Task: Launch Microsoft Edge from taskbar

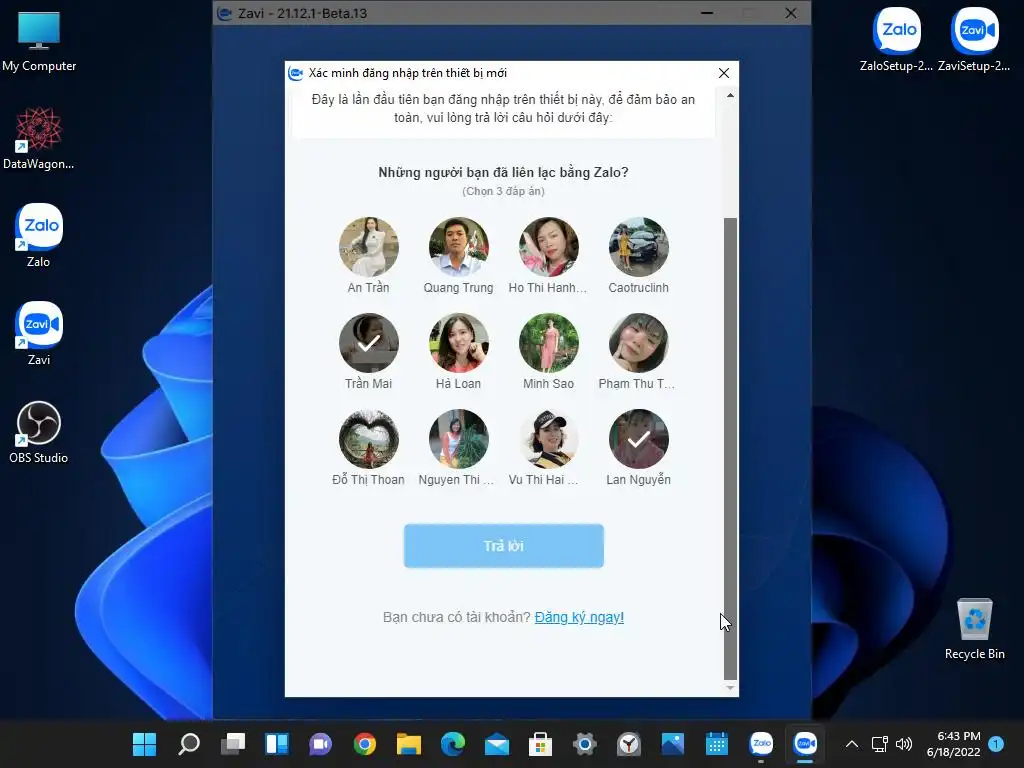Action: [x=453, y=744]
